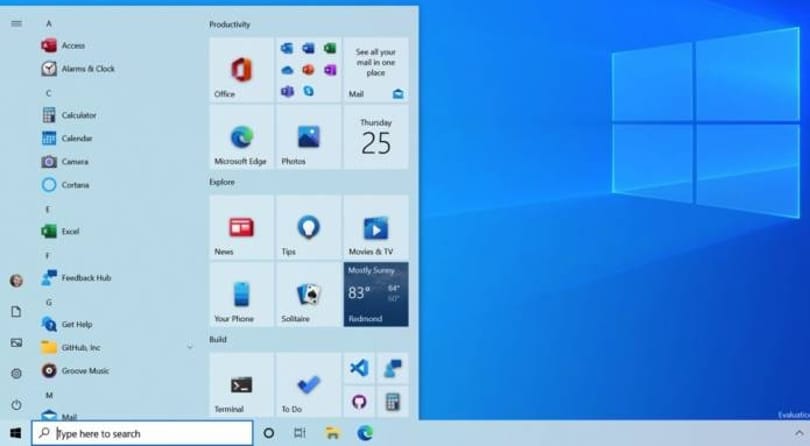Open the Redmond weather tile
Screen dimensions: 810x446
[376, 295]
